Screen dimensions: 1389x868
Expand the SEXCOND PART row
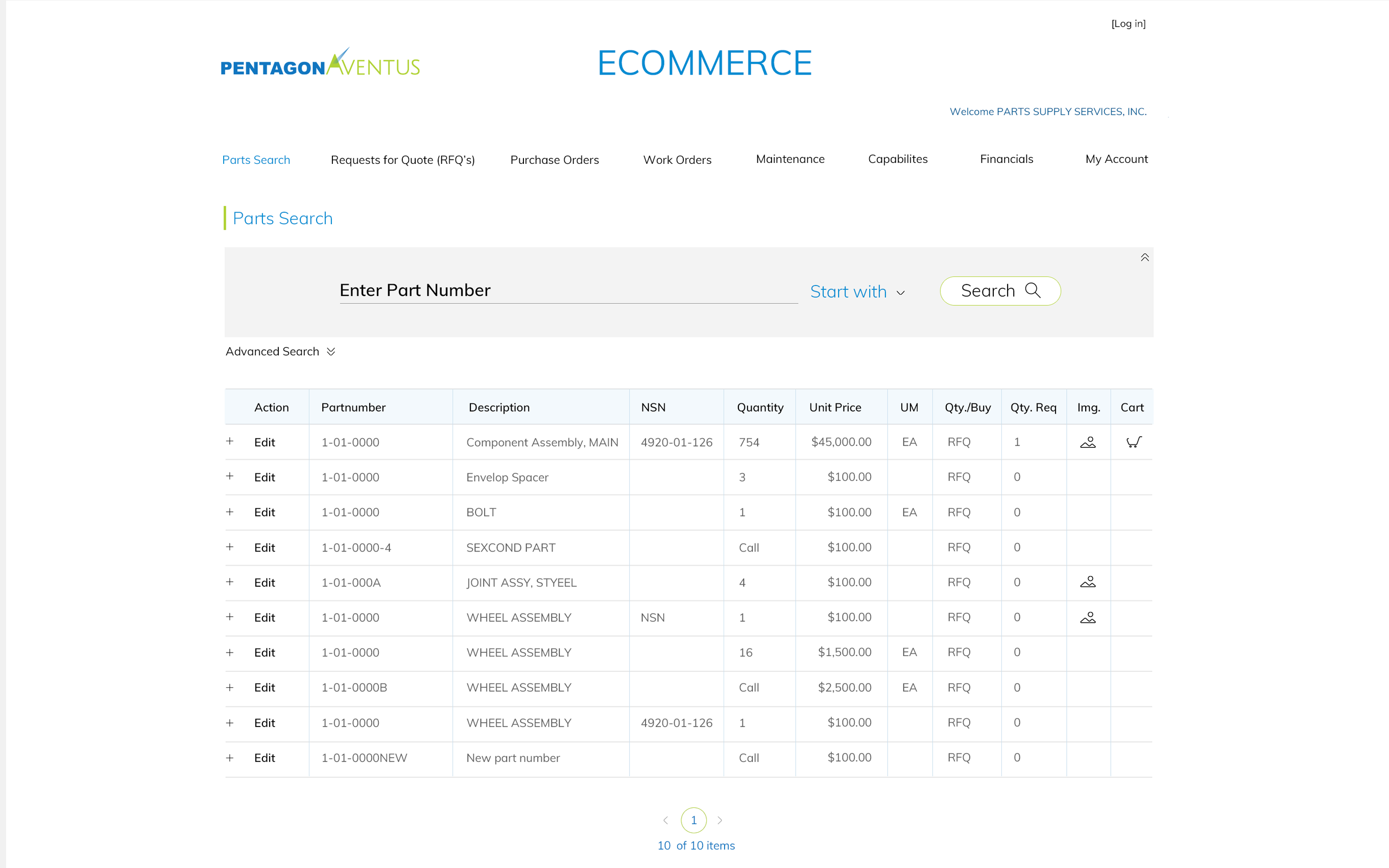pyautogui.click(x=230, y=547)
